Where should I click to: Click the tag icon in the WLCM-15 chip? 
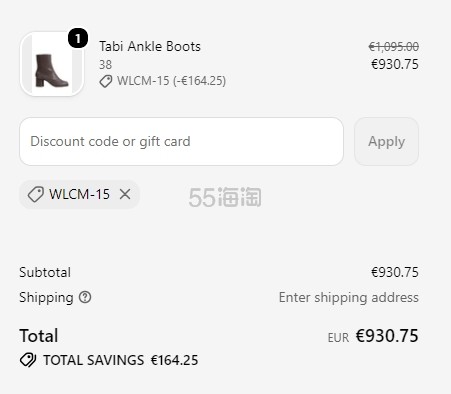tap(35, 194)
